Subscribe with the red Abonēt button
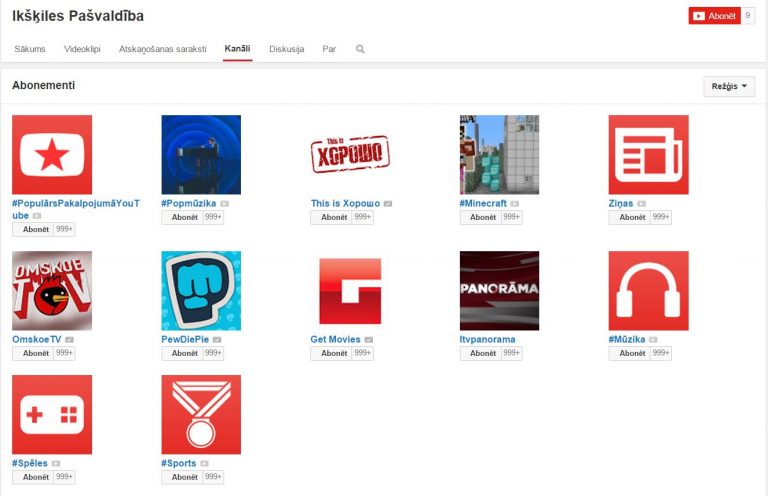The image size is (768, 496). tap(715, 16)
